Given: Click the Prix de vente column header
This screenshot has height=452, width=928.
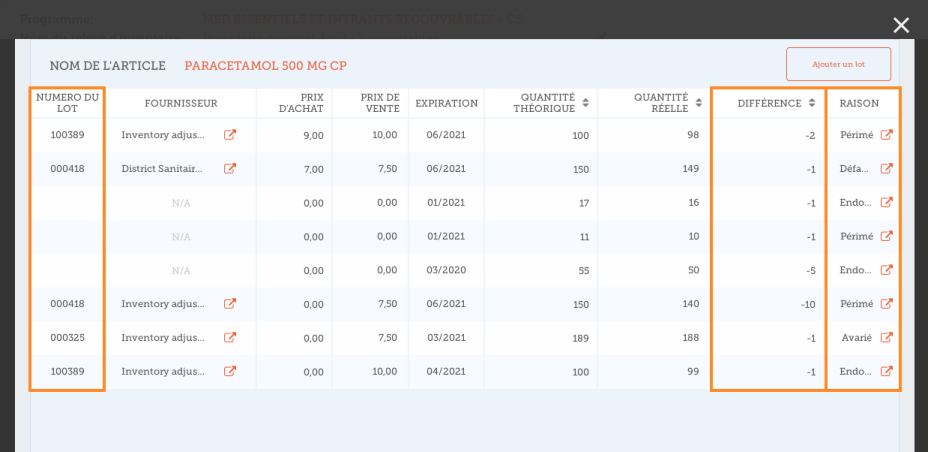Looking at the screenshot, I should click(x=381, y=103).
